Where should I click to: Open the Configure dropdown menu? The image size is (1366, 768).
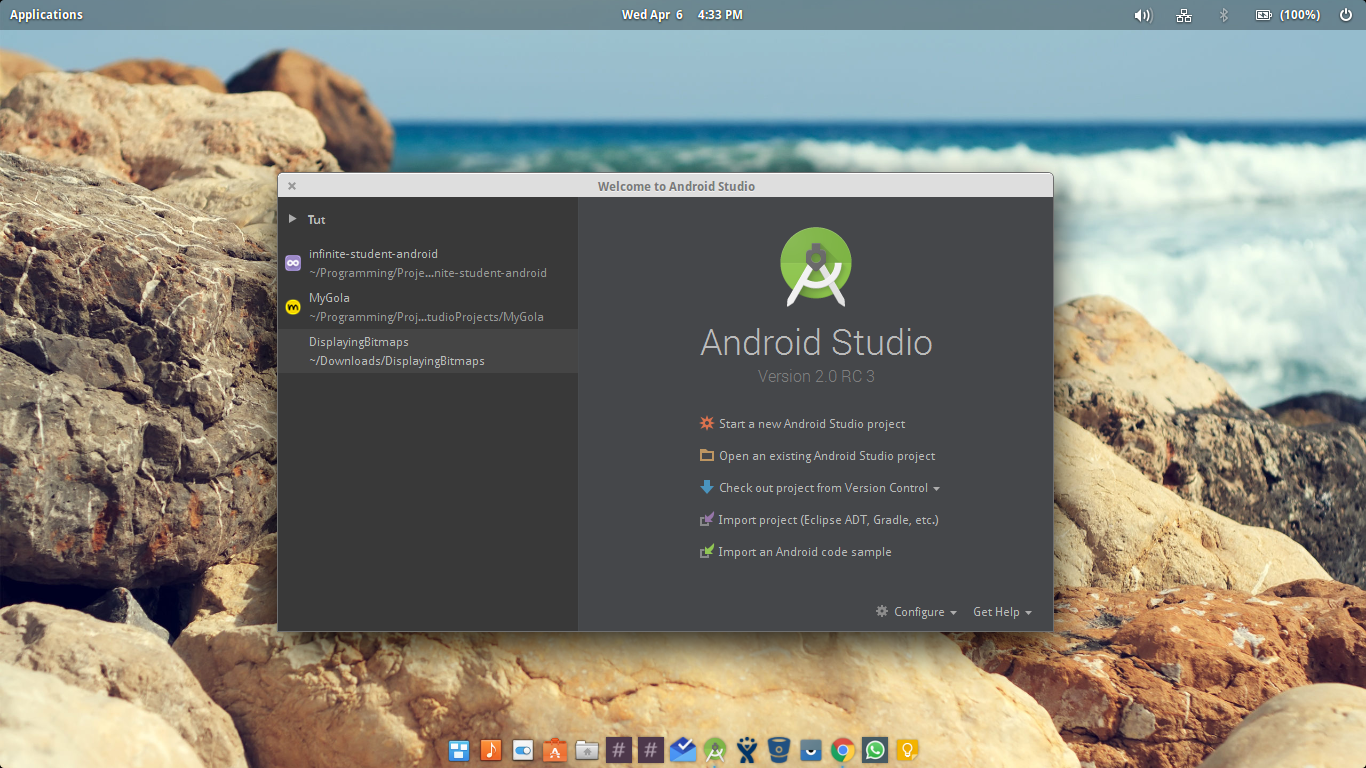(916, 612)
